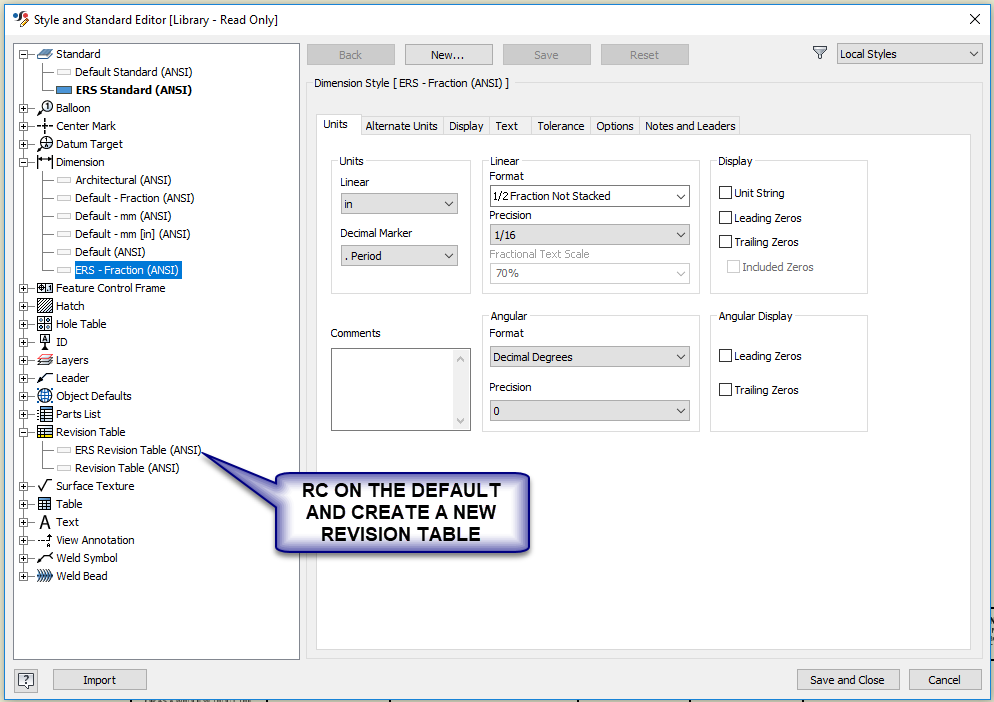Viewport: 994px width, 702px height.
Task: Click the New... button
Action: pos(448,55)
